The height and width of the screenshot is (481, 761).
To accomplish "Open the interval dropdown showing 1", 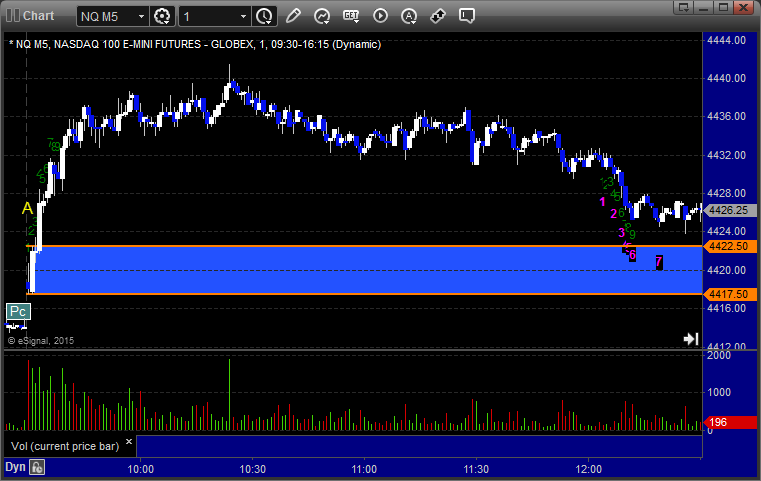I will click(243, 16).
